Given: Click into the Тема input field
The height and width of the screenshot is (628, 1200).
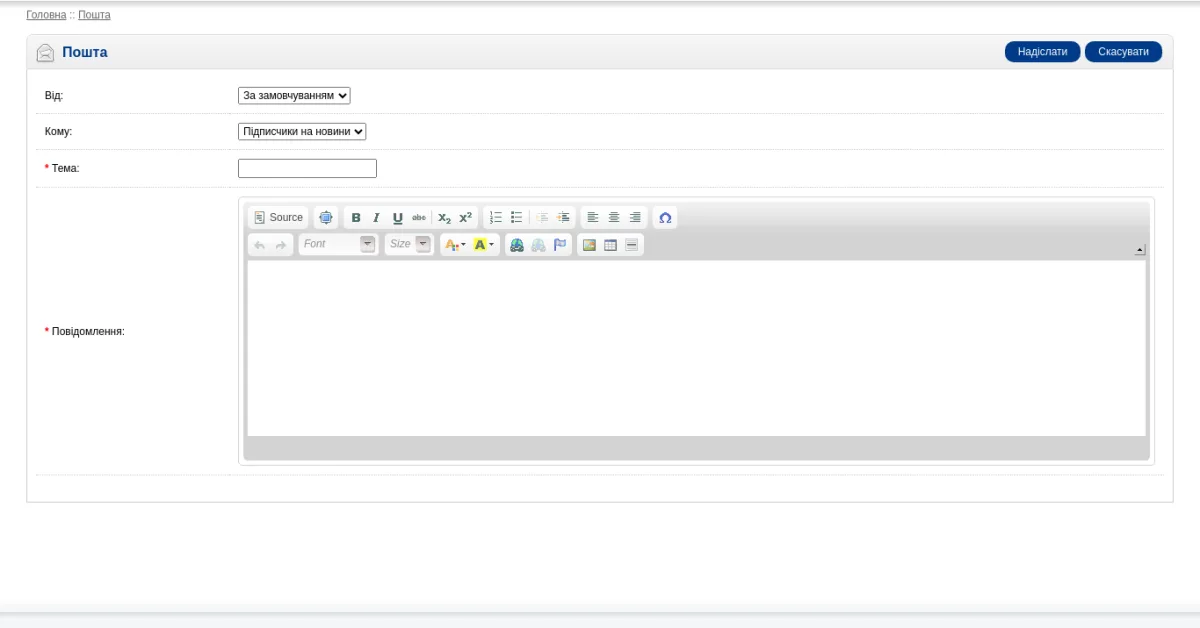Looking at the screenshot, I should pyautogui.click(x=307, y=168).
